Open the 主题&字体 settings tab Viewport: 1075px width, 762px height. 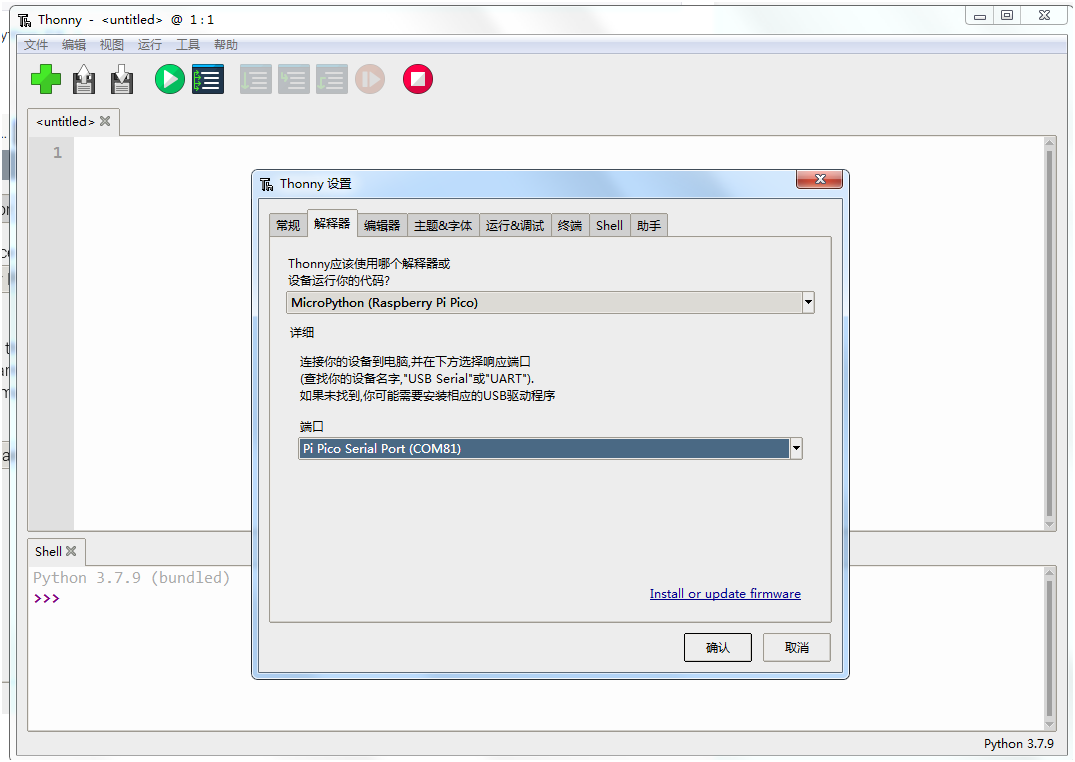pyautogui.click(x=443, y=226)
